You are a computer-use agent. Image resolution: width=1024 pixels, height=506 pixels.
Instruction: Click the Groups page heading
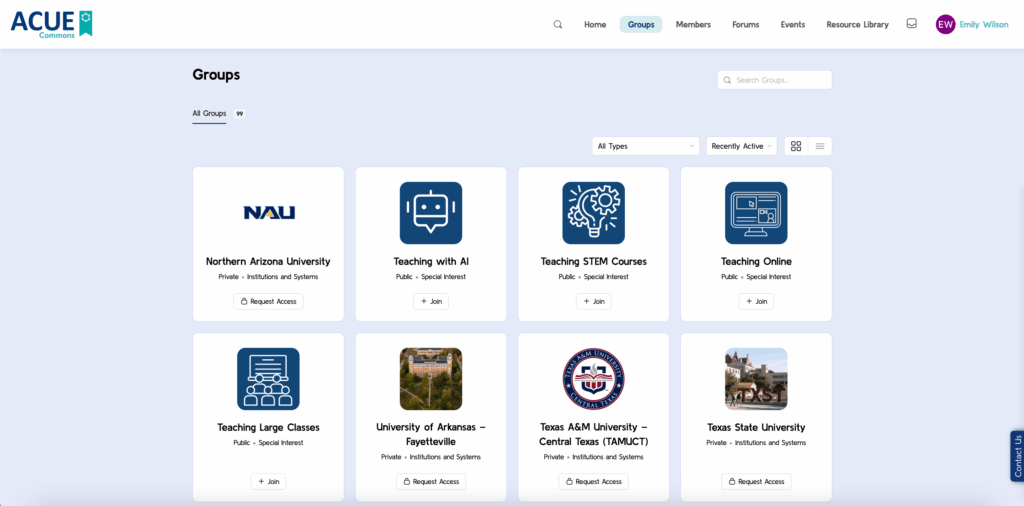pos(216,74)
